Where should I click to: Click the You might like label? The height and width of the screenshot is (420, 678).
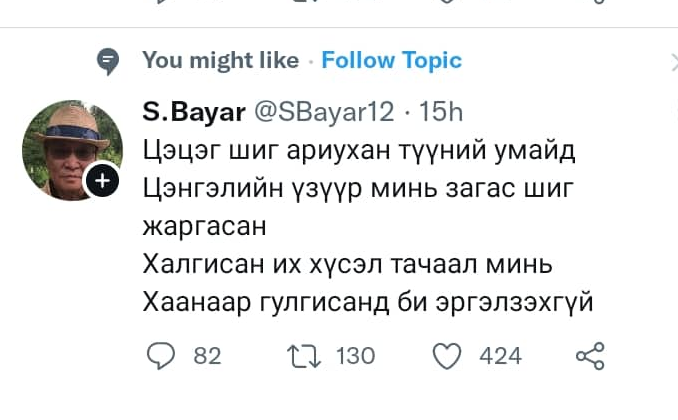tap(220, 61)
